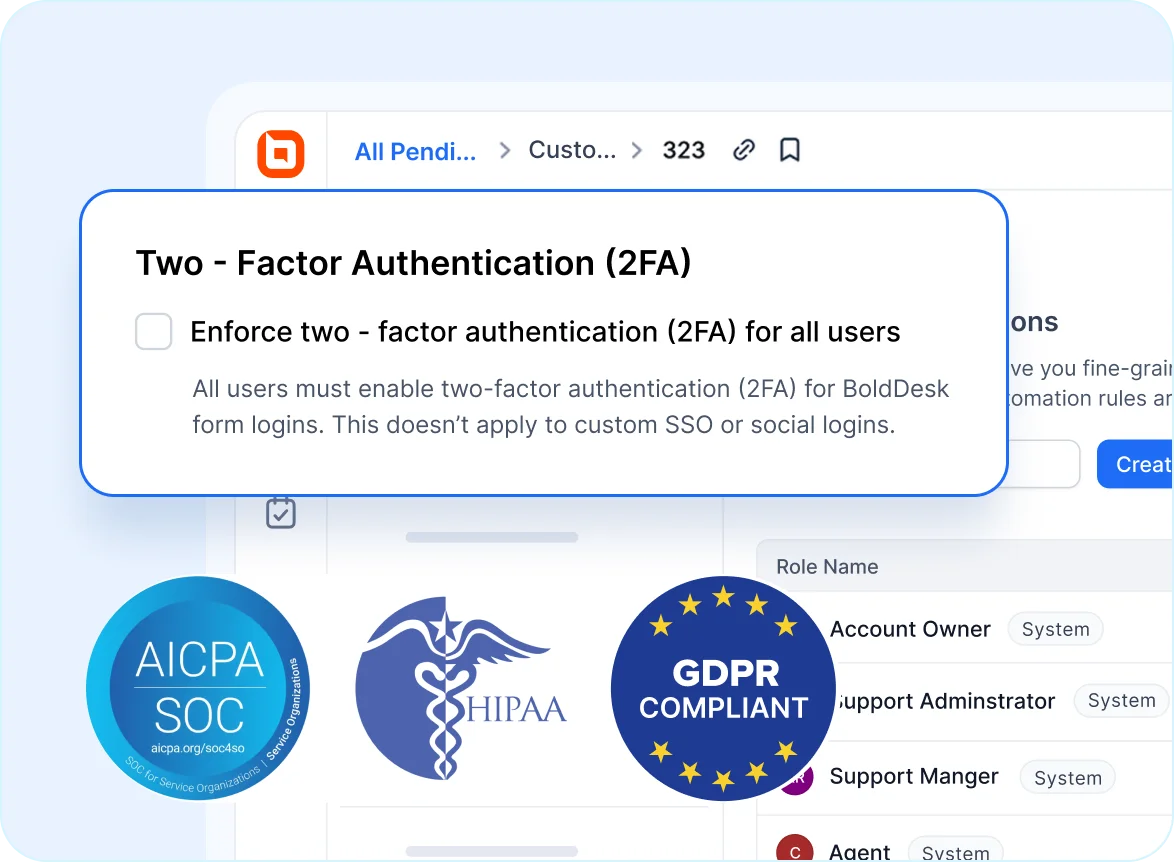
Task: Open the Account Owner role entry
Action: coord(909,629)
